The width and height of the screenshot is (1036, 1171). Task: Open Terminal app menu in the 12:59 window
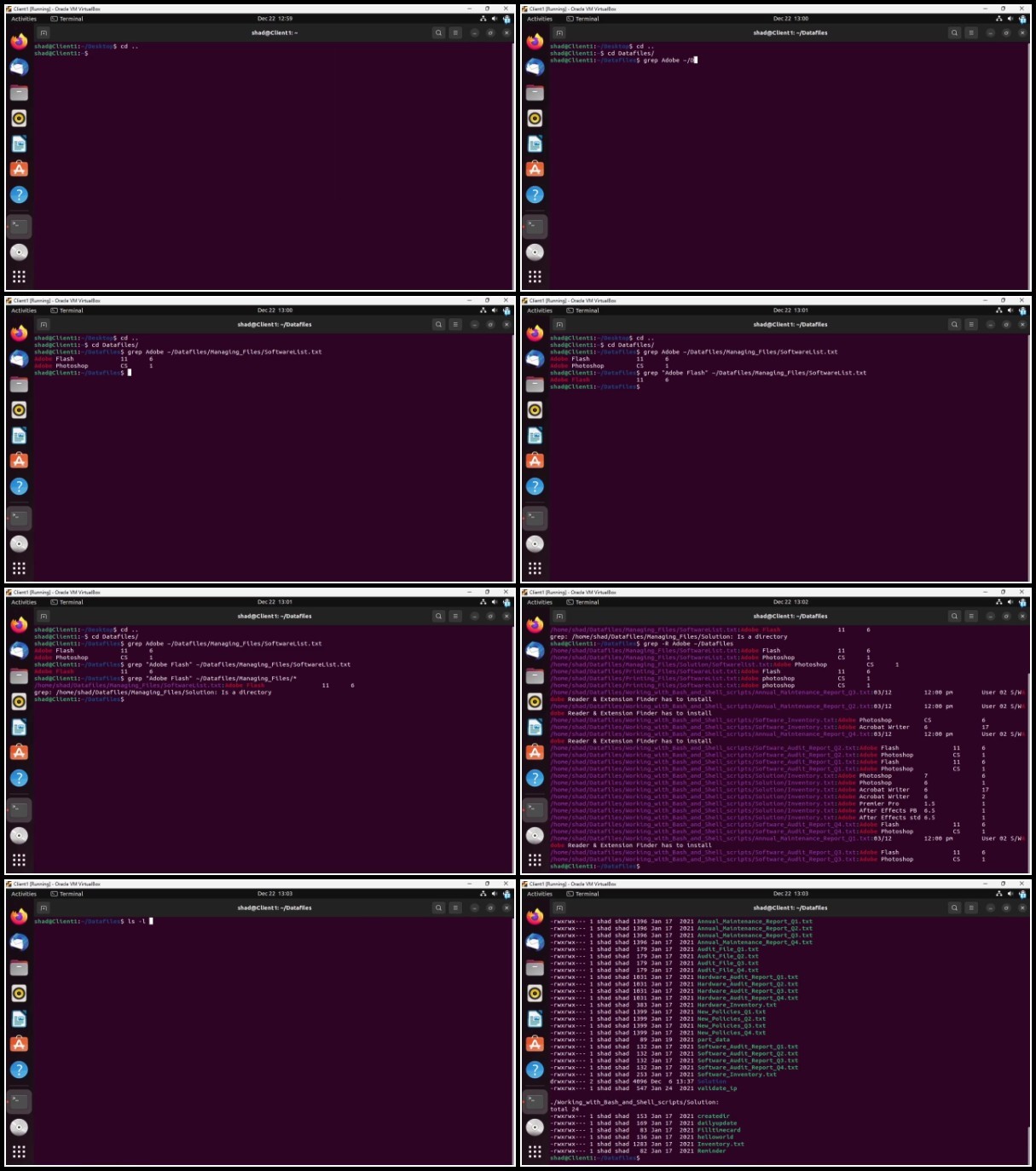point(67,19)
